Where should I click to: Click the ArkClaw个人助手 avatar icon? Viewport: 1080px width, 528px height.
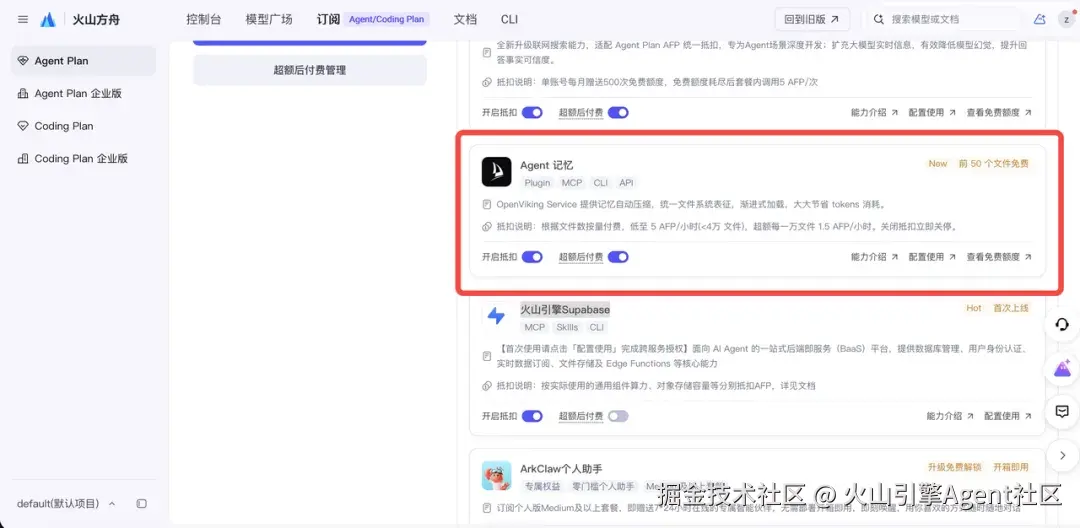(x=497, y=475)
